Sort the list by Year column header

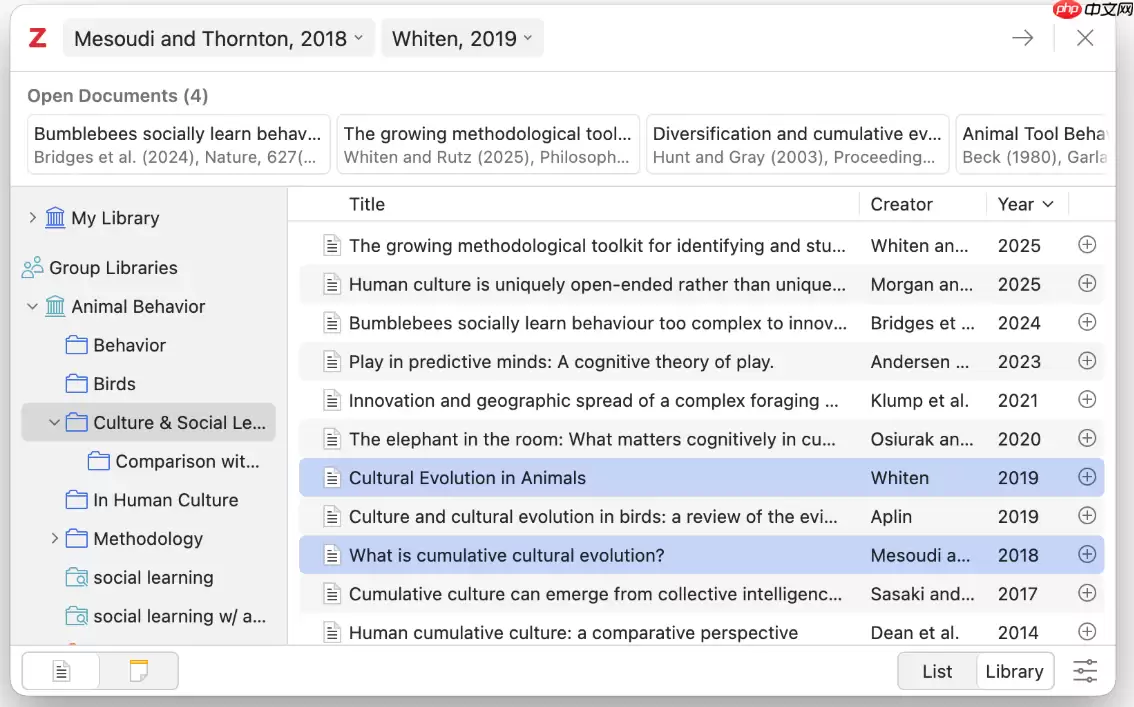coord(1026,205)
